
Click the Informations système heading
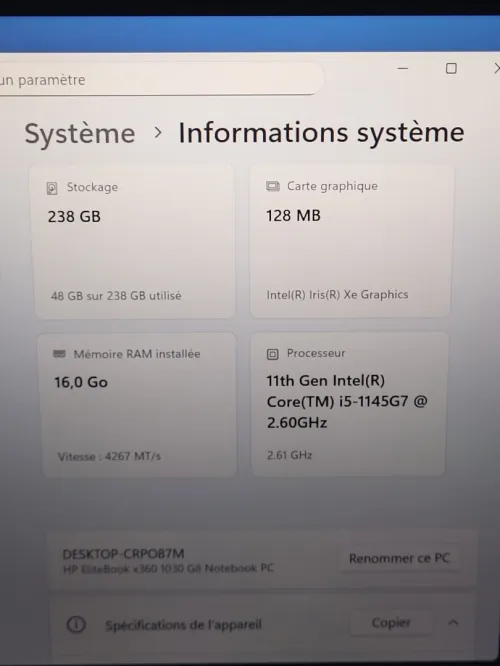(x=321, y=133)
